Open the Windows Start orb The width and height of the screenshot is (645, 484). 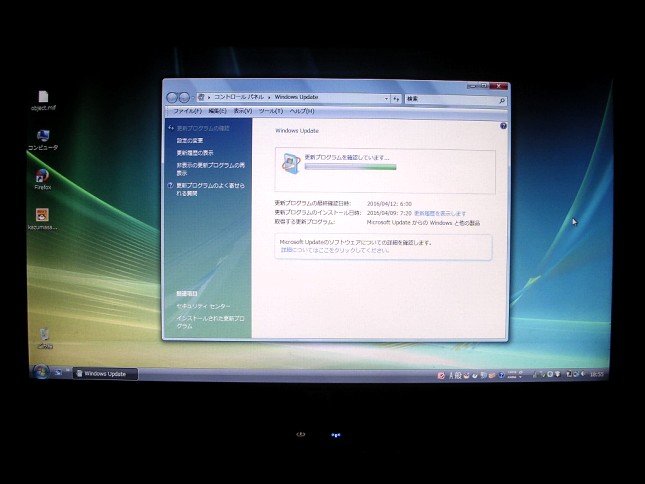point(41,372)
